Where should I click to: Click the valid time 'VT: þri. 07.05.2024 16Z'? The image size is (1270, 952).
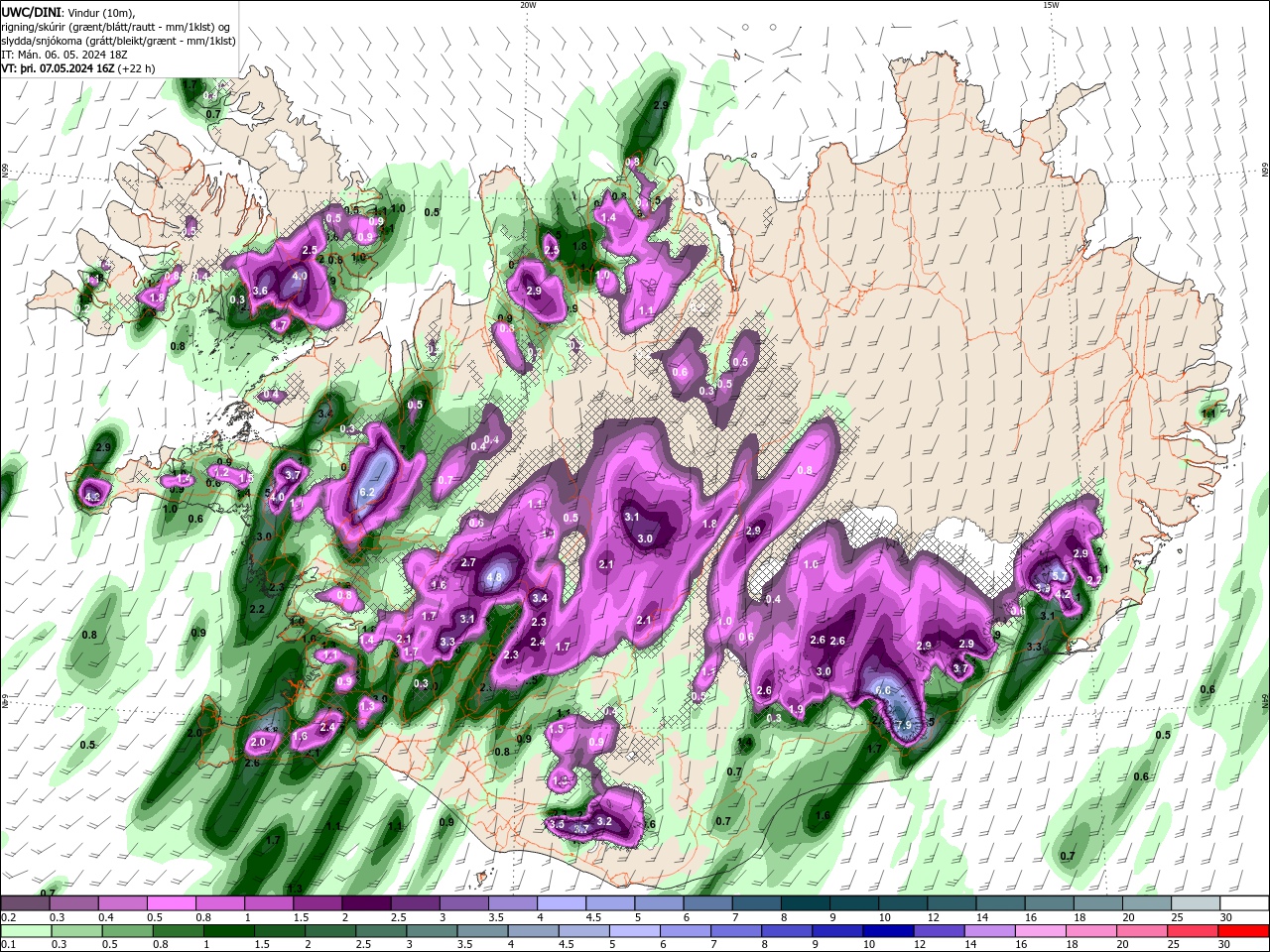(59, 69)
